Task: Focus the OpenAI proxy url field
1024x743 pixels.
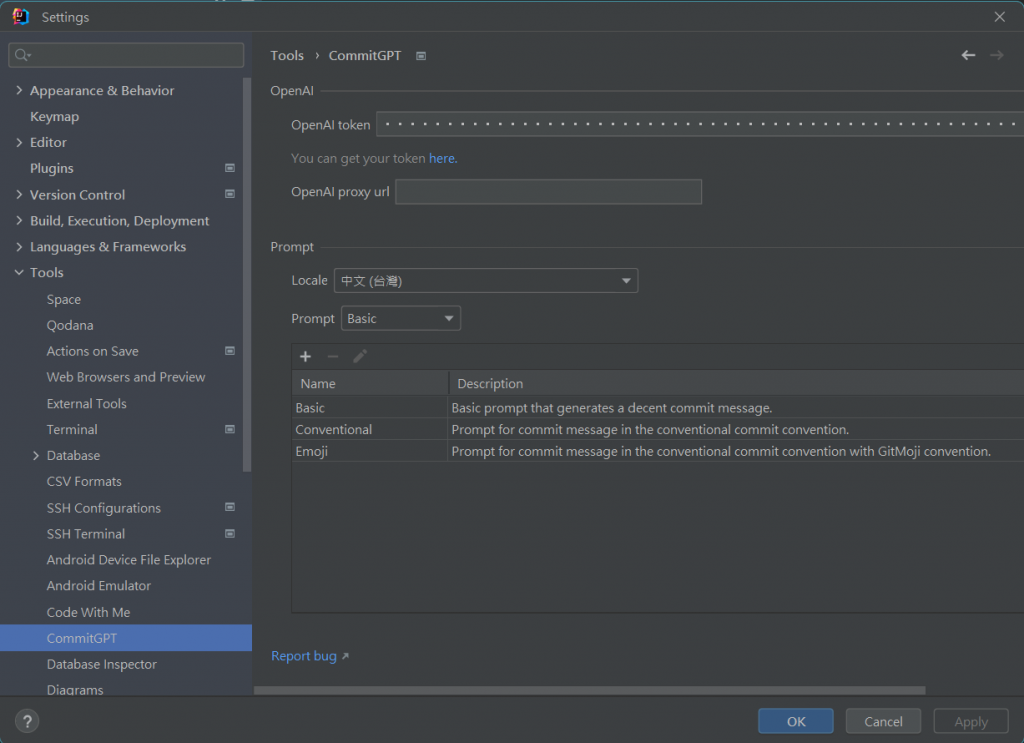Action: point(548,192)
